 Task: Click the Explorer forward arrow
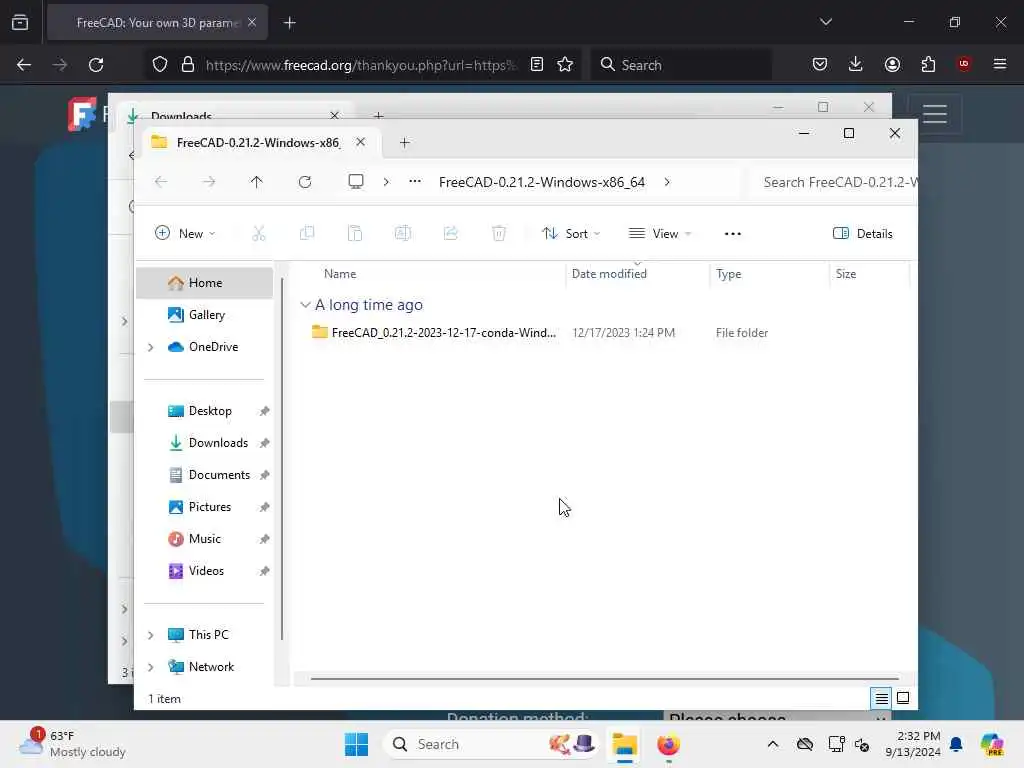209,182
